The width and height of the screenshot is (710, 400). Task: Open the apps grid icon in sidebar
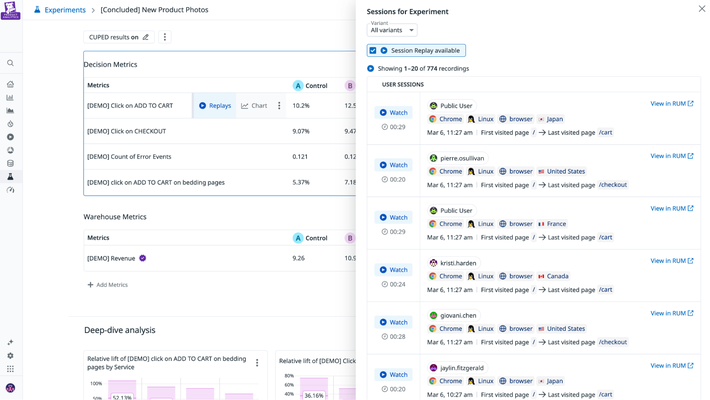tap(10, 369)
